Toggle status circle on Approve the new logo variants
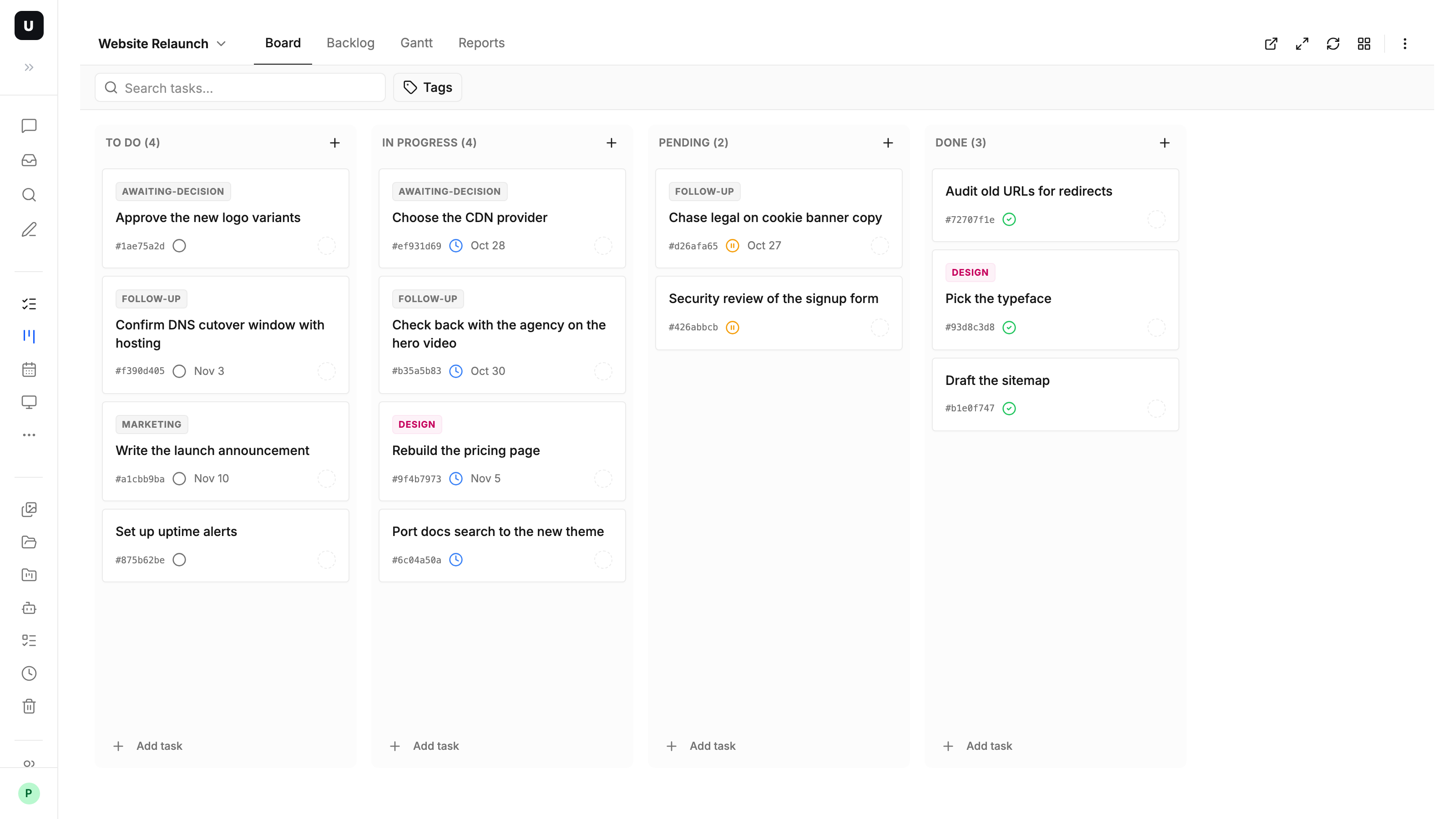This screenshot has width=1456, height=819. (x=179, y=246)
